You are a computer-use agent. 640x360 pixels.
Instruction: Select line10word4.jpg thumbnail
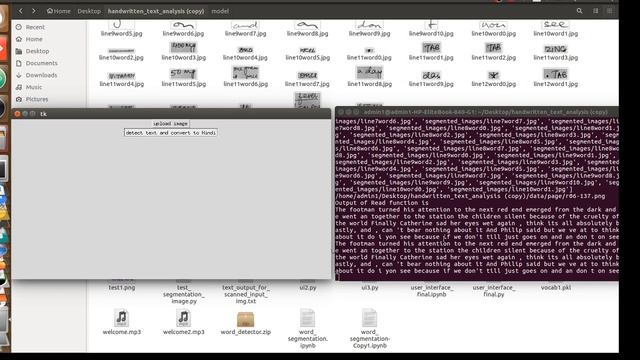click(245, 50)
